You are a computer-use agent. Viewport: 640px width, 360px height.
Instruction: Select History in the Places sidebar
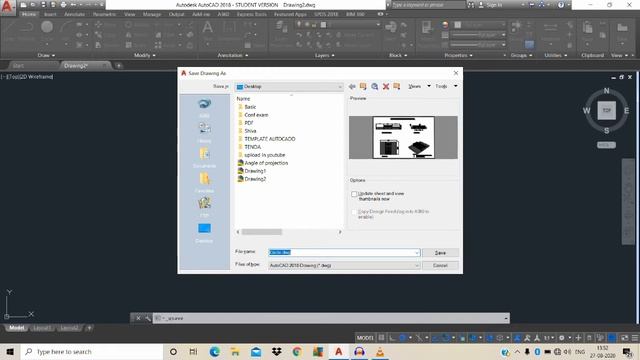[204, 132]
